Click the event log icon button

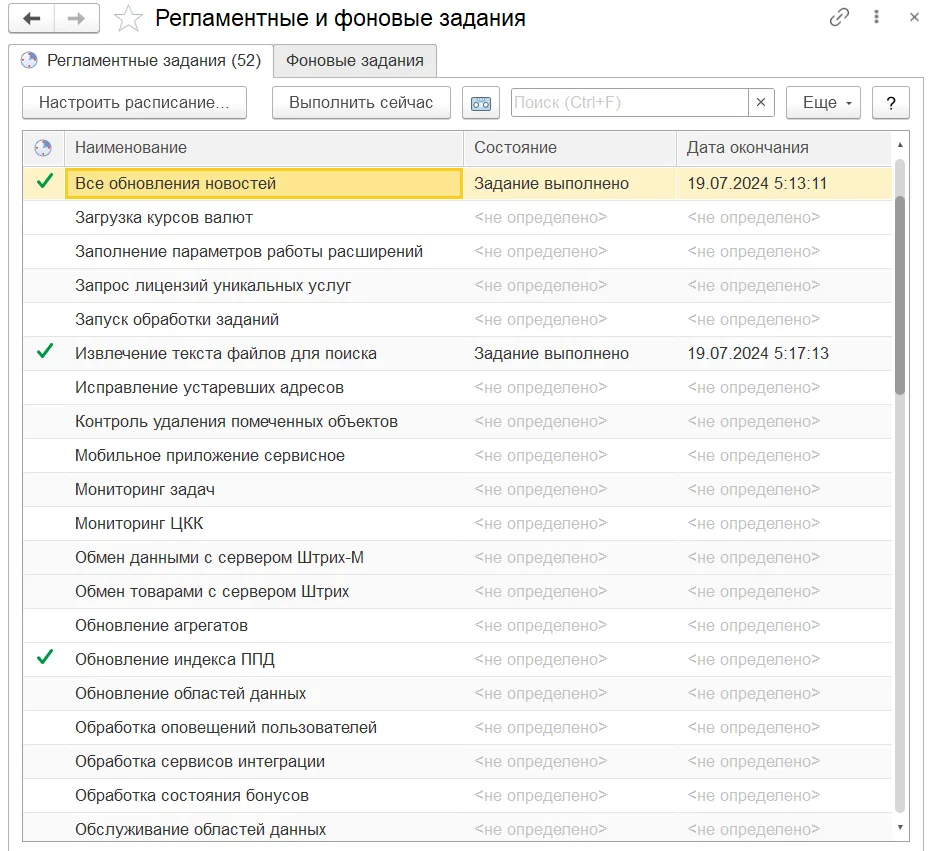(x=481, y=103)
